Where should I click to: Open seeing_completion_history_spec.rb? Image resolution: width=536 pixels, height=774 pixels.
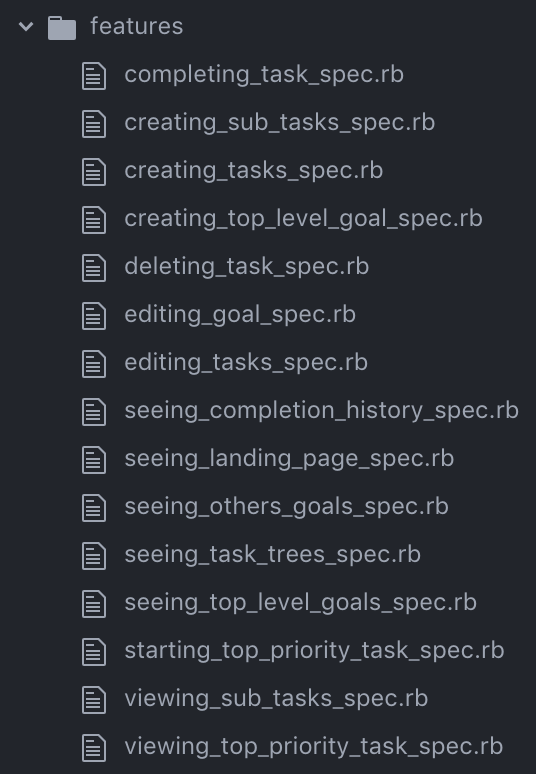pos(321,410)
